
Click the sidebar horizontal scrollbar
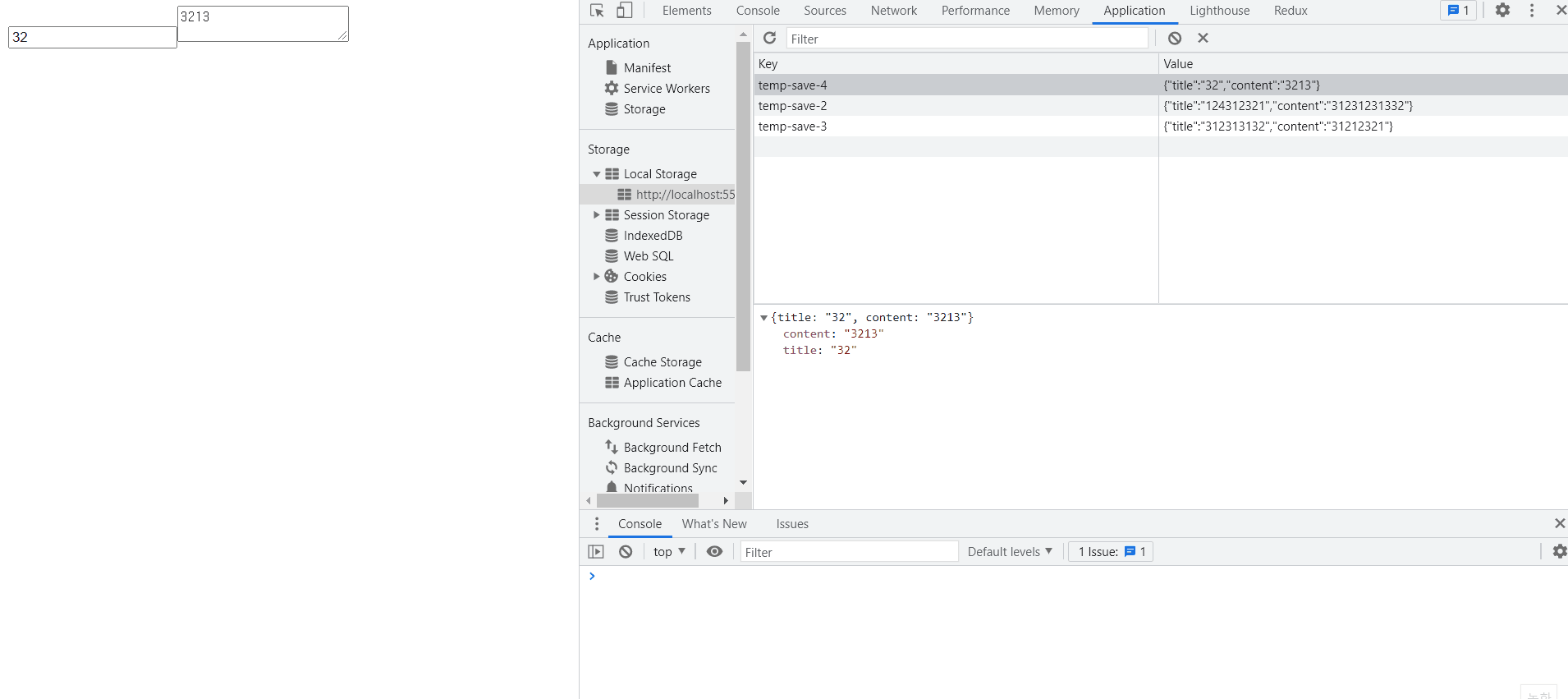(648, 501)
